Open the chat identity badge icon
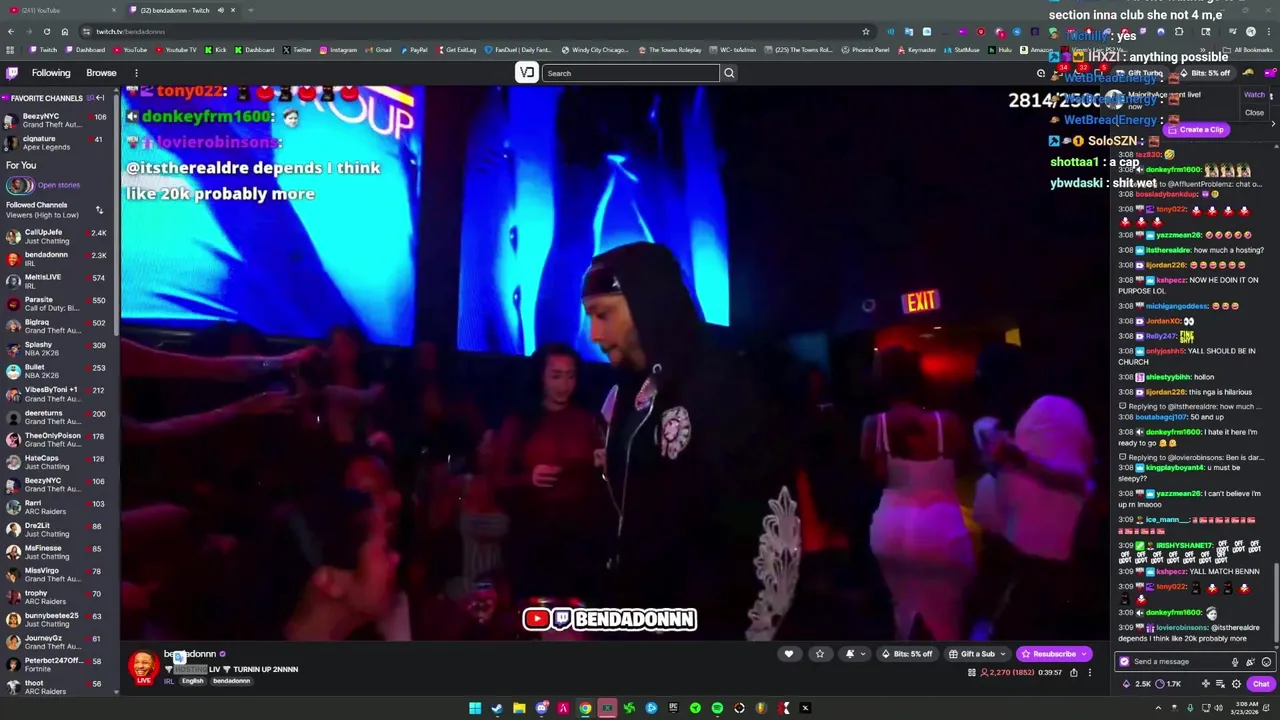The width and height of the screenshot is (1280, 720). pyautogui.click(x=1125, y=662)
